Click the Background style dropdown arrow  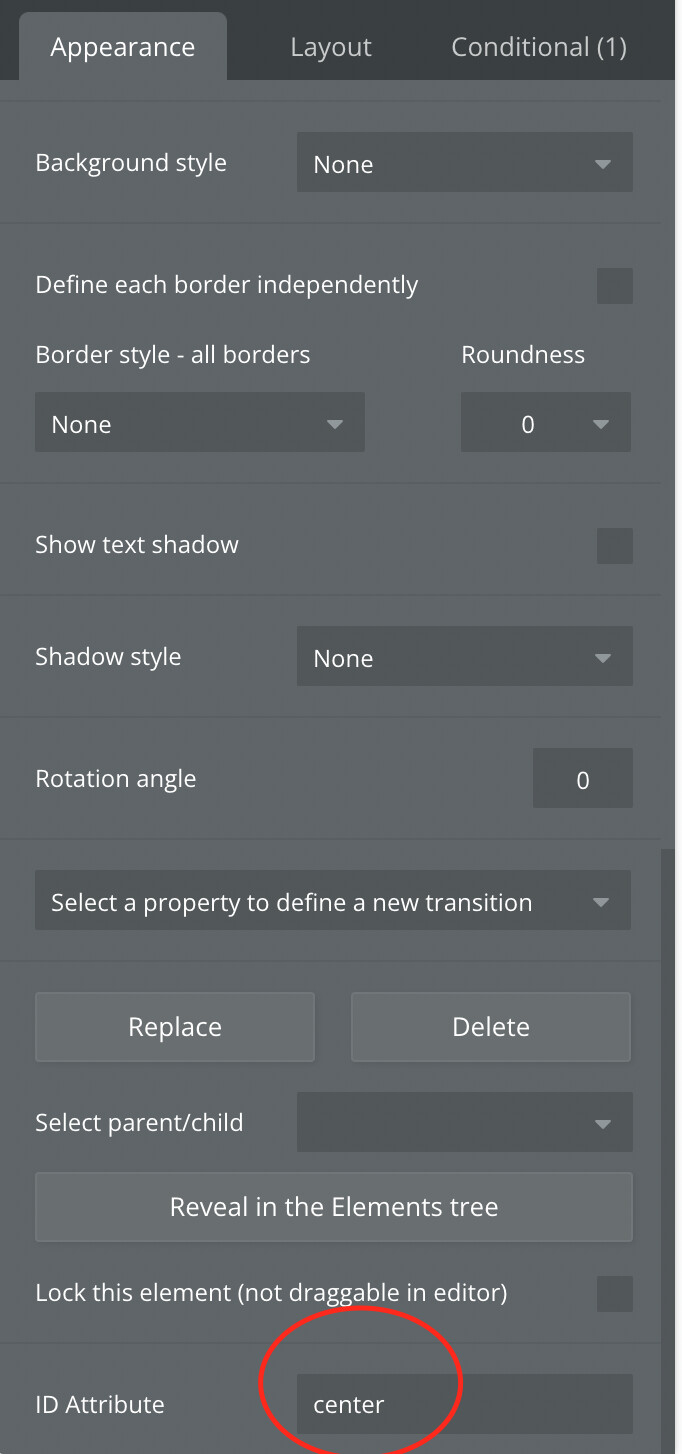pyautogui.click(x=602, y=164)
